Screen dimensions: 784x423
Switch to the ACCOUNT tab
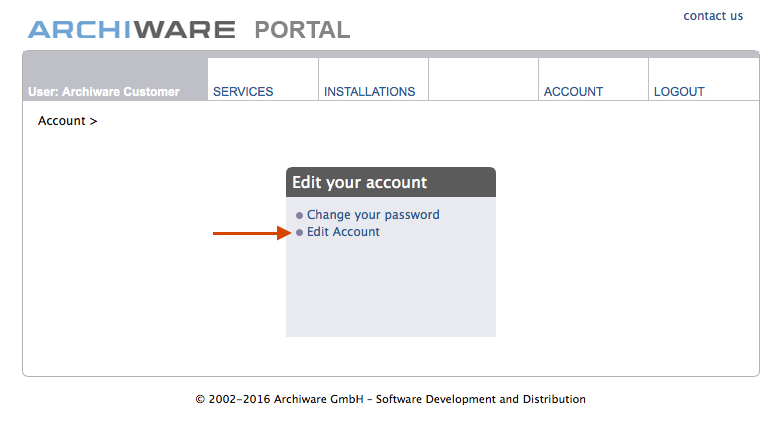[573, 92]
